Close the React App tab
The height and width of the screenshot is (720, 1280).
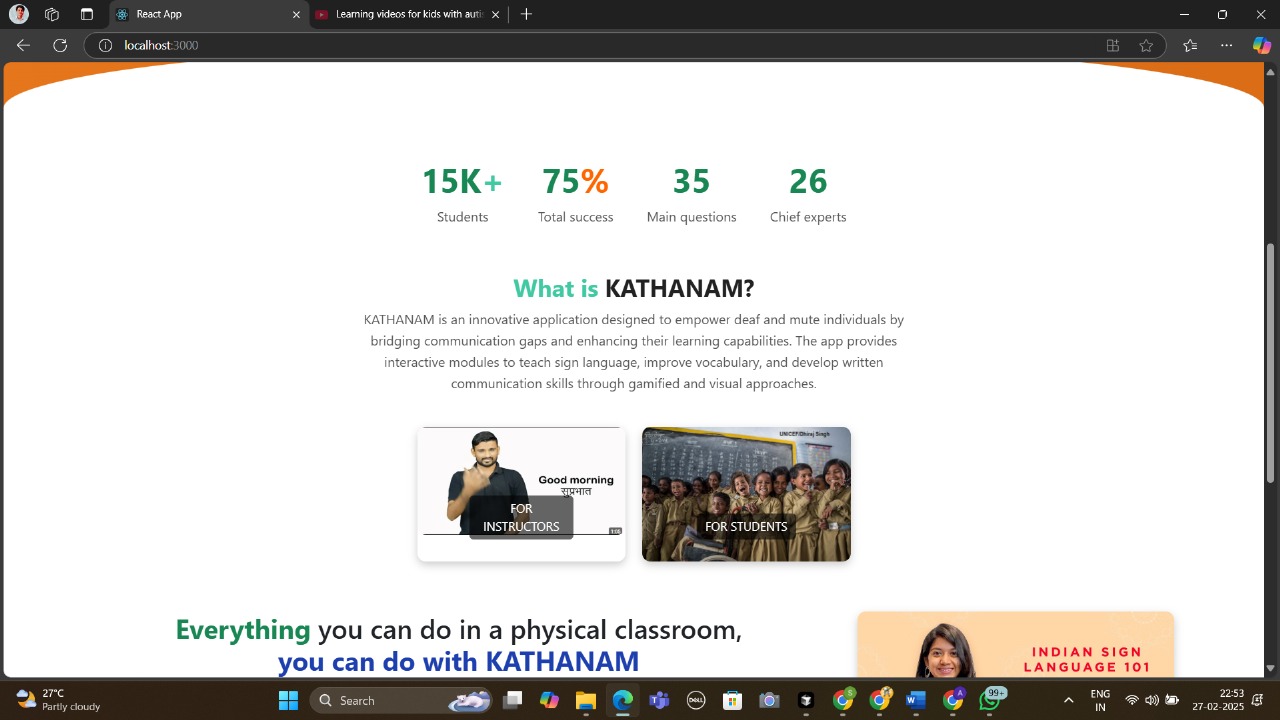pyautogui.click(x=296, y=14)
